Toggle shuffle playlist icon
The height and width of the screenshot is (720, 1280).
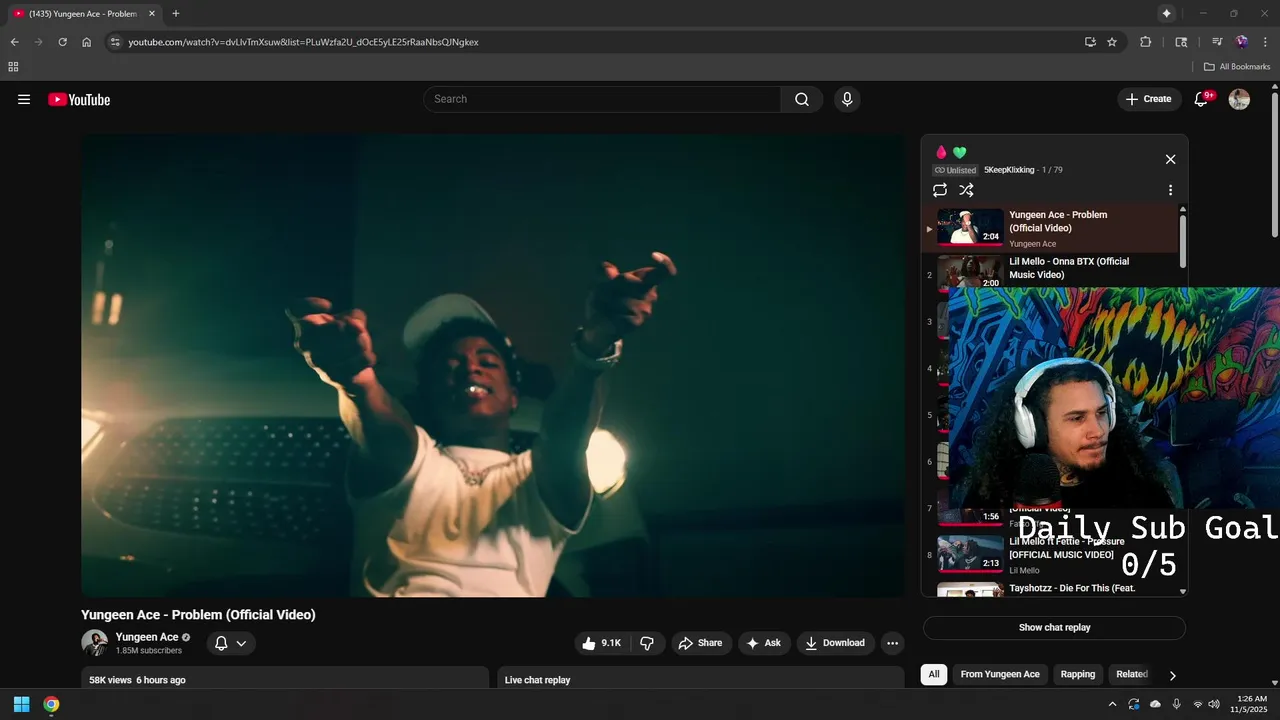point(966,190)
